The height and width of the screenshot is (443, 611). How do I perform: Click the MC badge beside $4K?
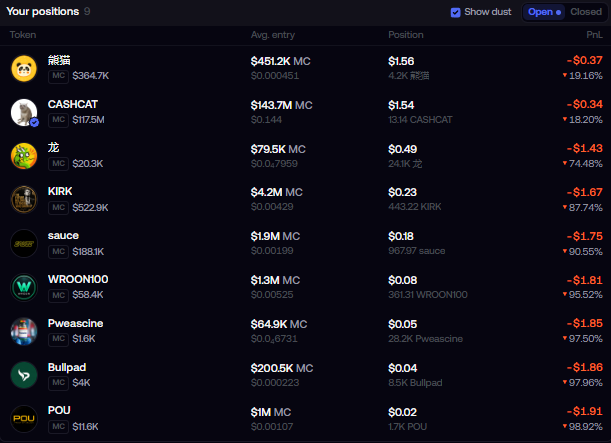pos(58,383)
